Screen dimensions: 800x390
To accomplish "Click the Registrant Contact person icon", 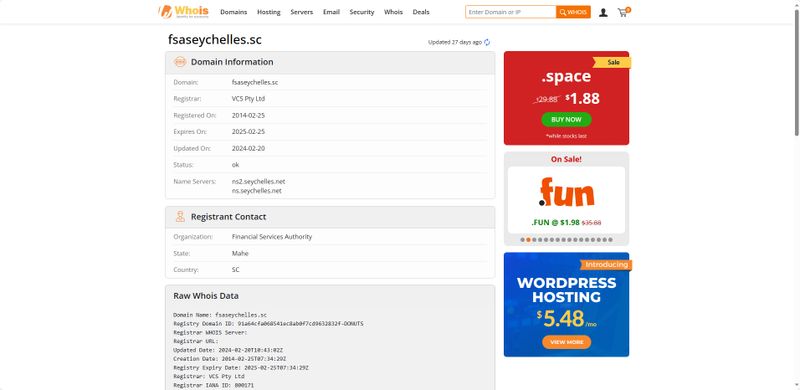I will (180, 216).
